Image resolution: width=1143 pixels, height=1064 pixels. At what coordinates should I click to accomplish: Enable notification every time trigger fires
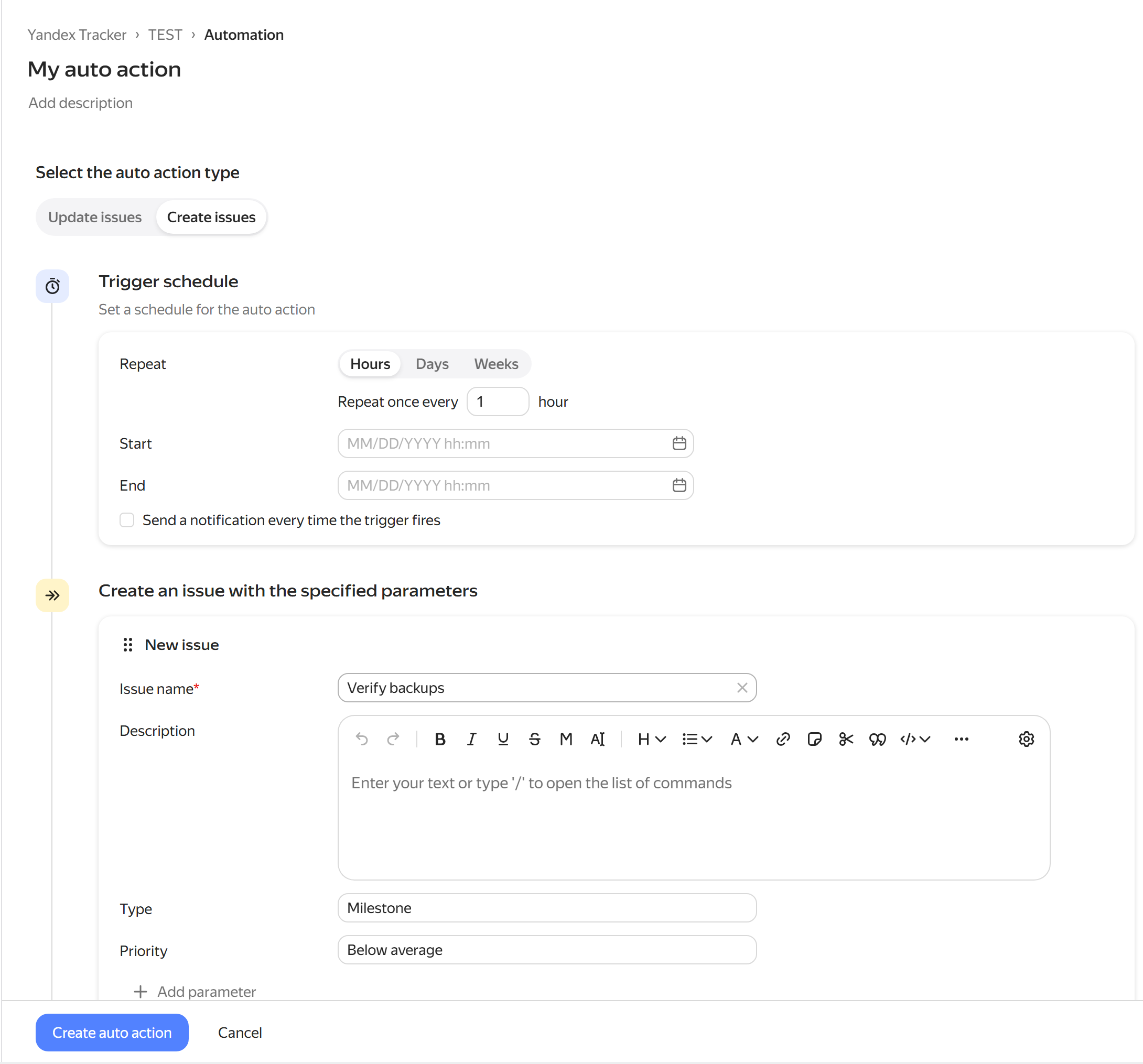point(126,519)
